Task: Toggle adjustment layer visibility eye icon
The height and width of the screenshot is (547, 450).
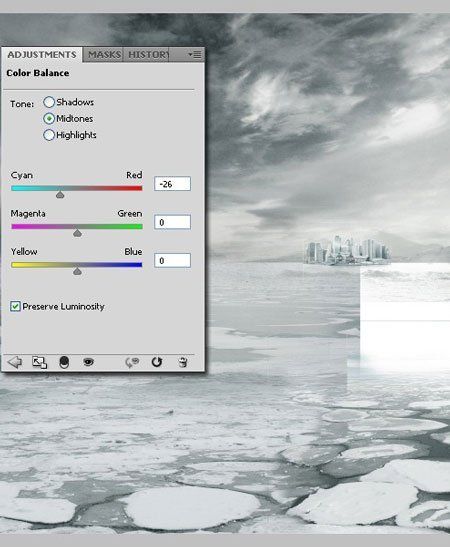Action: tap(88, 362)
